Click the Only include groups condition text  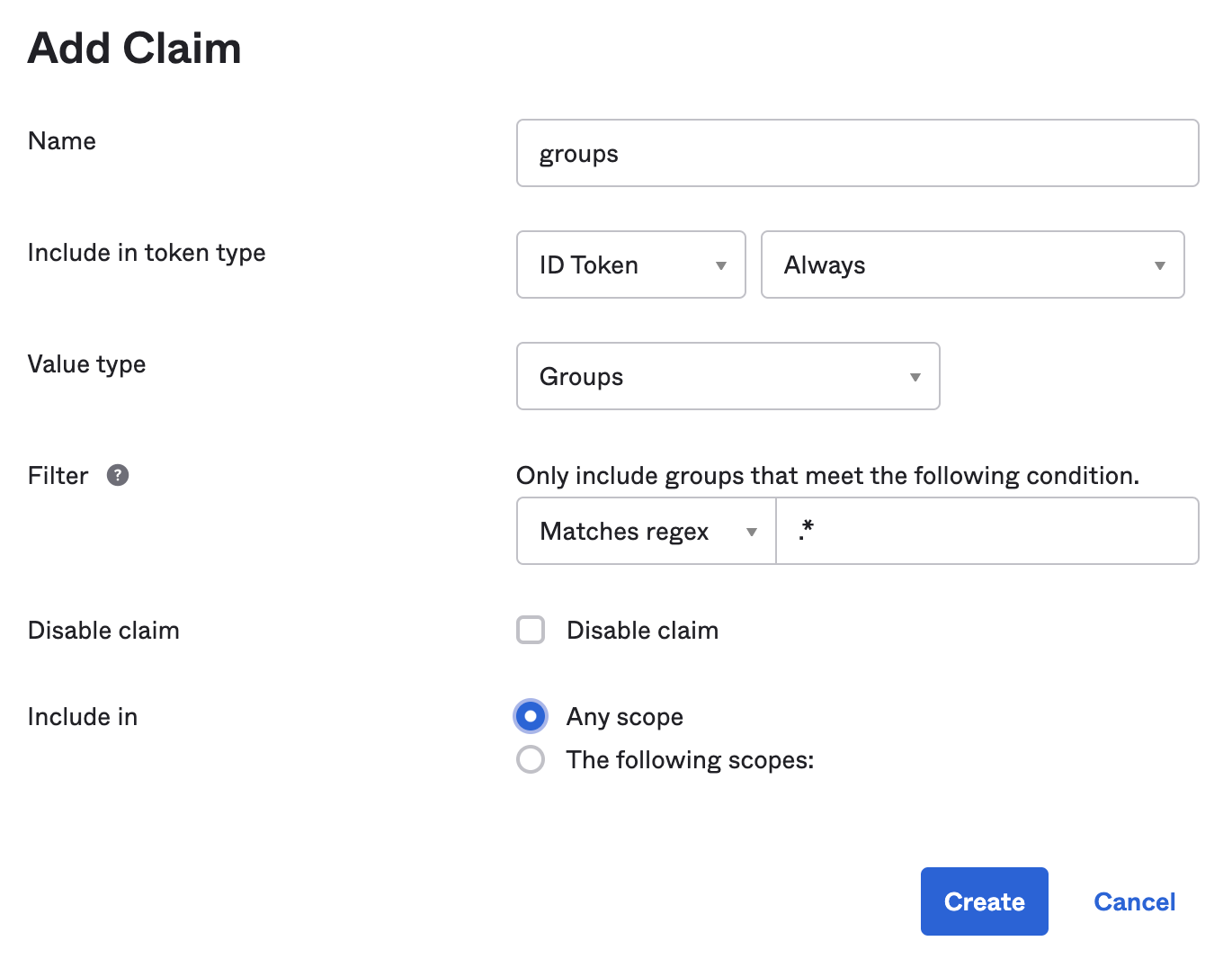(x=827, y=476)
